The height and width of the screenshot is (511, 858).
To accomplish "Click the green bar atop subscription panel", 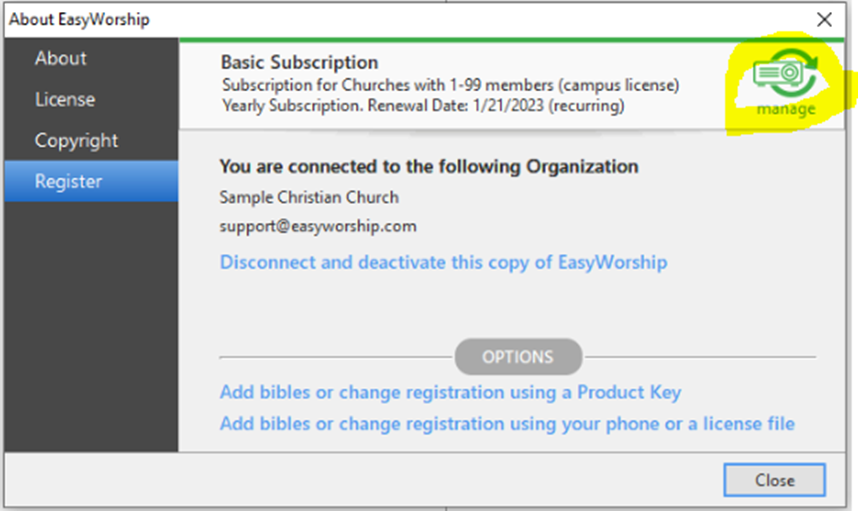I will point(512,40).
